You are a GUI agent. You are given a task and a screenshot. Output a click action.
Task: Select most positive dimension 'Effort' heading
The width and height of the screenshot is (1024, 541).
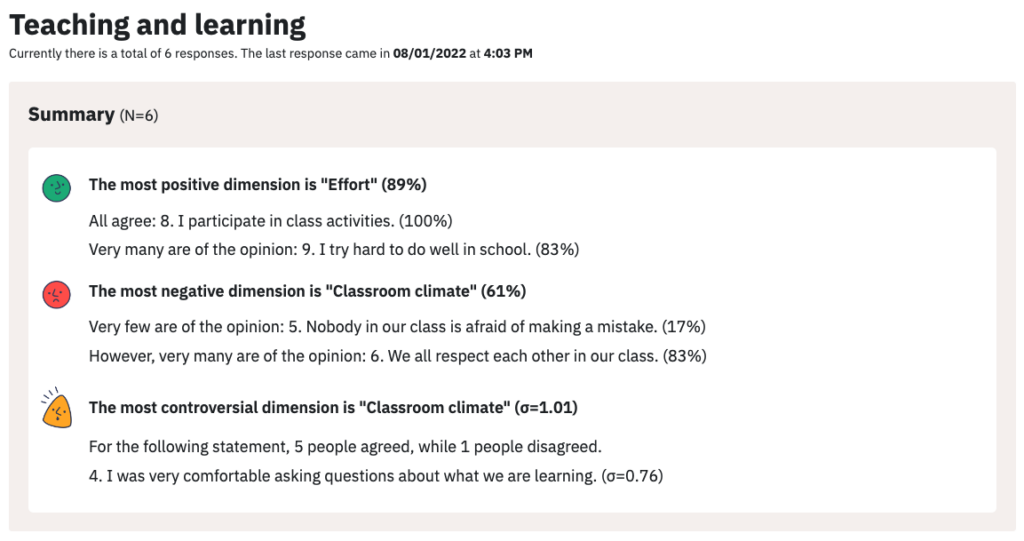pos(257,185)
